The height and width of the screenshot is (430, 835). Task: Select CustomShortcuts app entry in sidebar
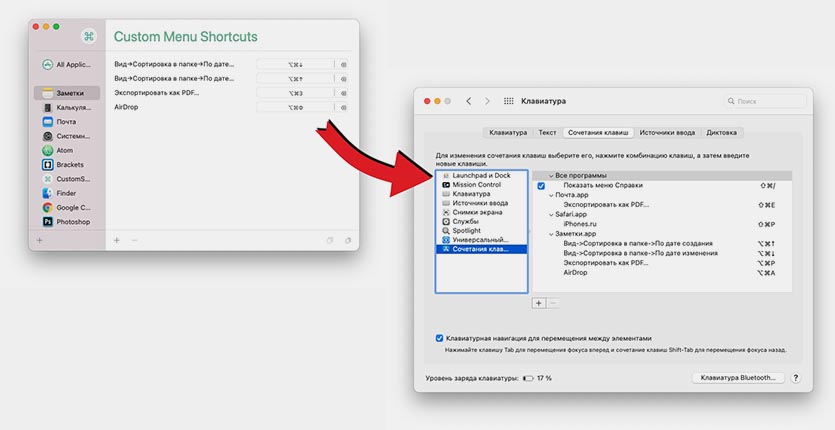tap(67, 179)
